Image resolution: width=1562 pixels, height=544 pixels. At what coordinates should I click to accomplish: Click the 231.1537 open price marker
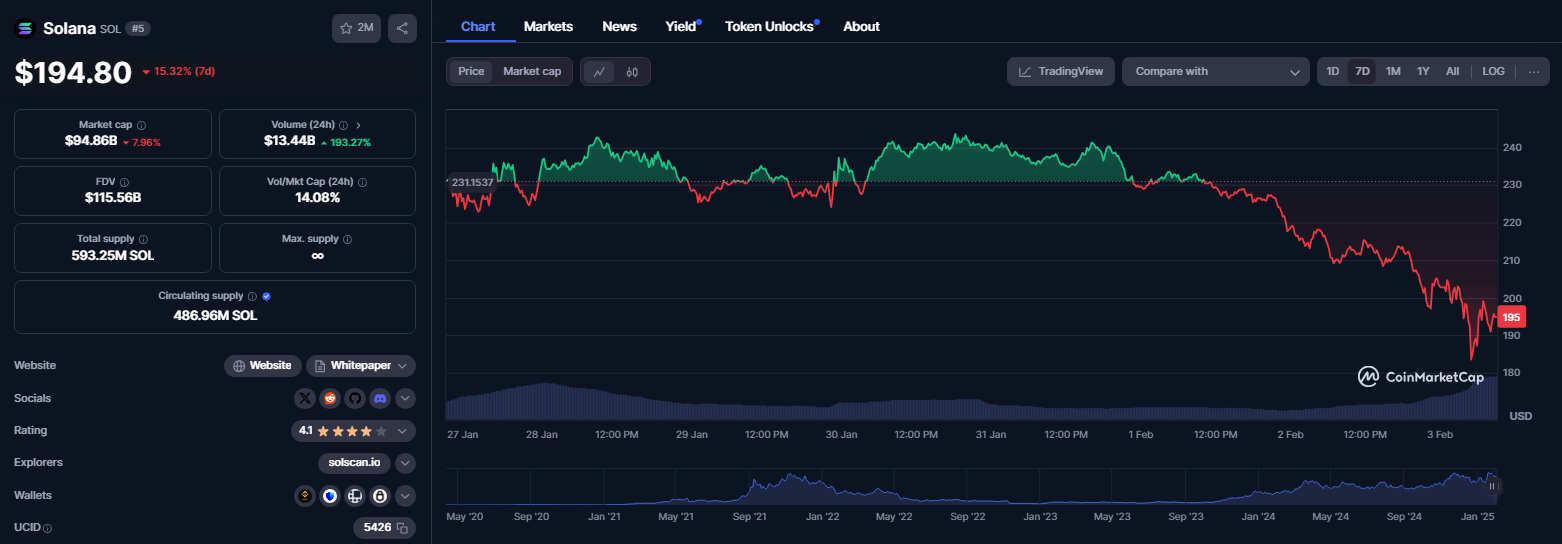pyautogui.click(x=472, y=182)
